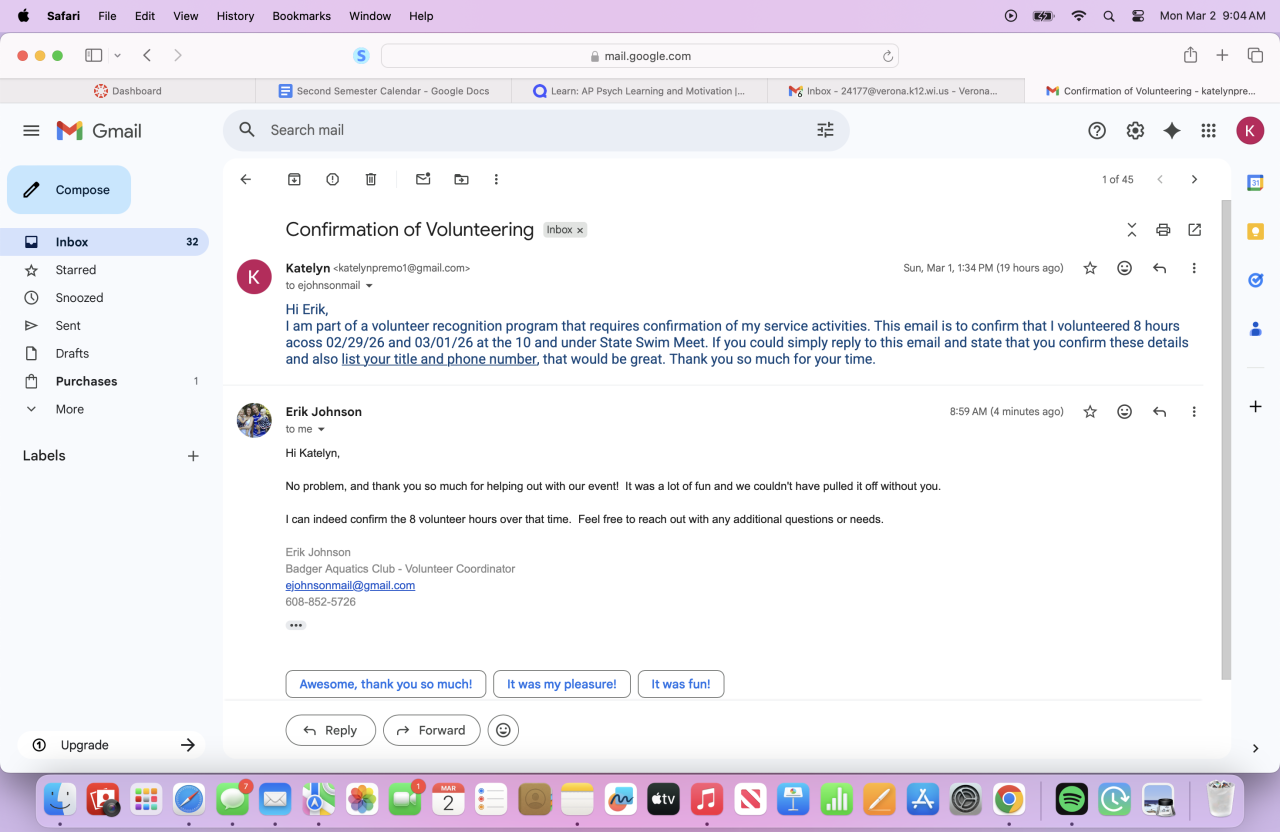Go to the older conversation arrow

[1194, 179]
